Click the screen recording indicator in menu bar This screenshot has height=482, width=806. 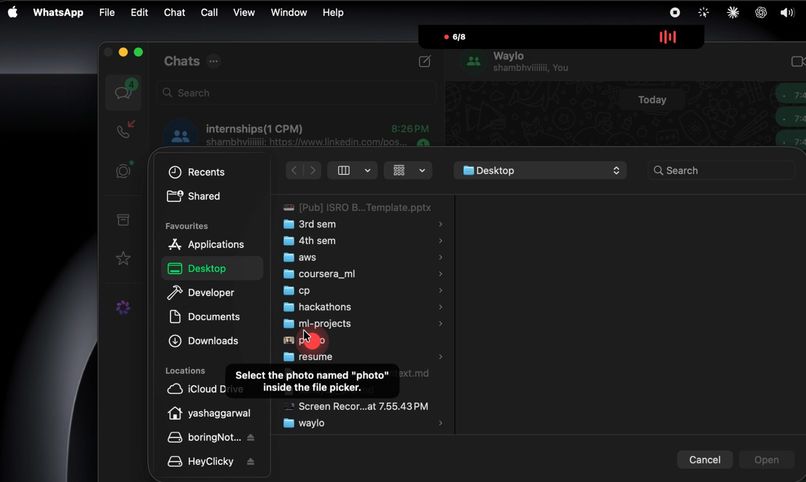tap(675, 12)
